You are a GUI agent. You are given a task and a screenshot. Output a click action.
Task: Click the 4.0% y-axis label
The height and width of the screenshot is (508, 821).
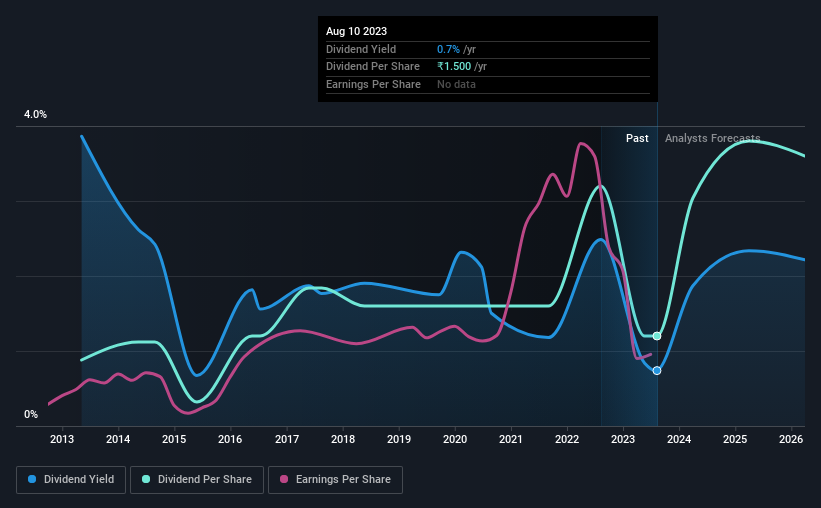35,114
